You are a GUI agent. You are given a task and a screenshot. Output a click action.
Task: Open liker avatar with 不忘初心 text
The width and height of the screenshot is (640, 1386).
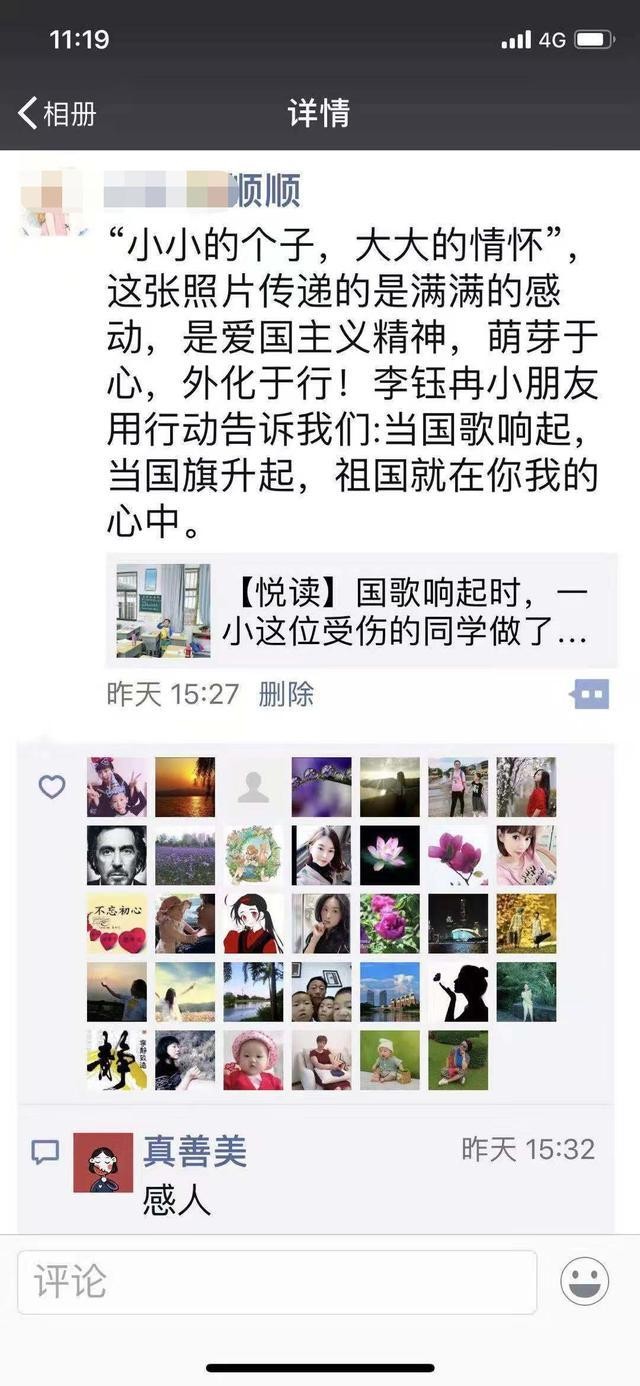click(117, 924)
